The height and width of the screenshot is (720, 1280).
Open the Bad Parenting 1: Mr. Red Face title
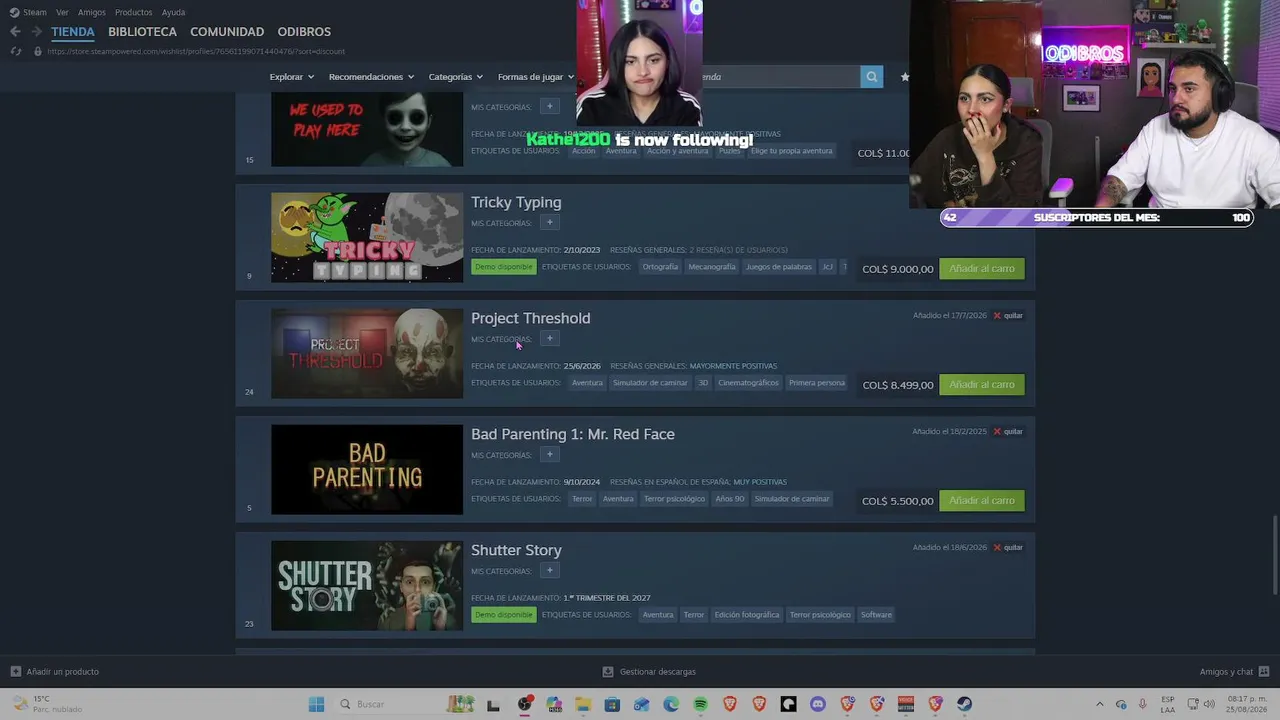coord(573,434)
